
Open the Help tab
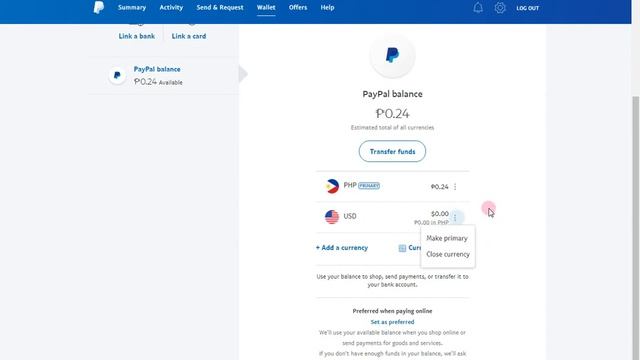[327, 7]
